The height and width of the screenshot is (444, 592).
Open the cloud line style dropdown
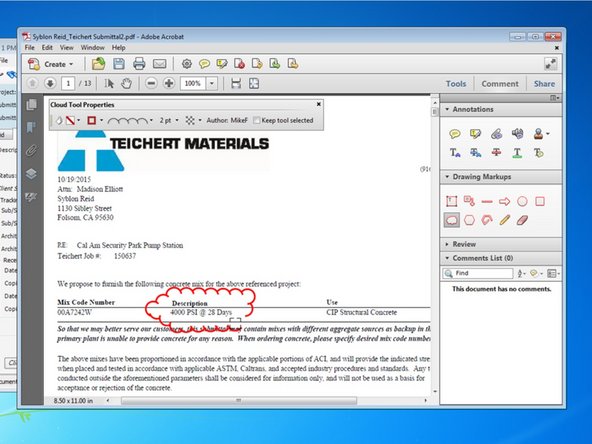click(130, 120)
